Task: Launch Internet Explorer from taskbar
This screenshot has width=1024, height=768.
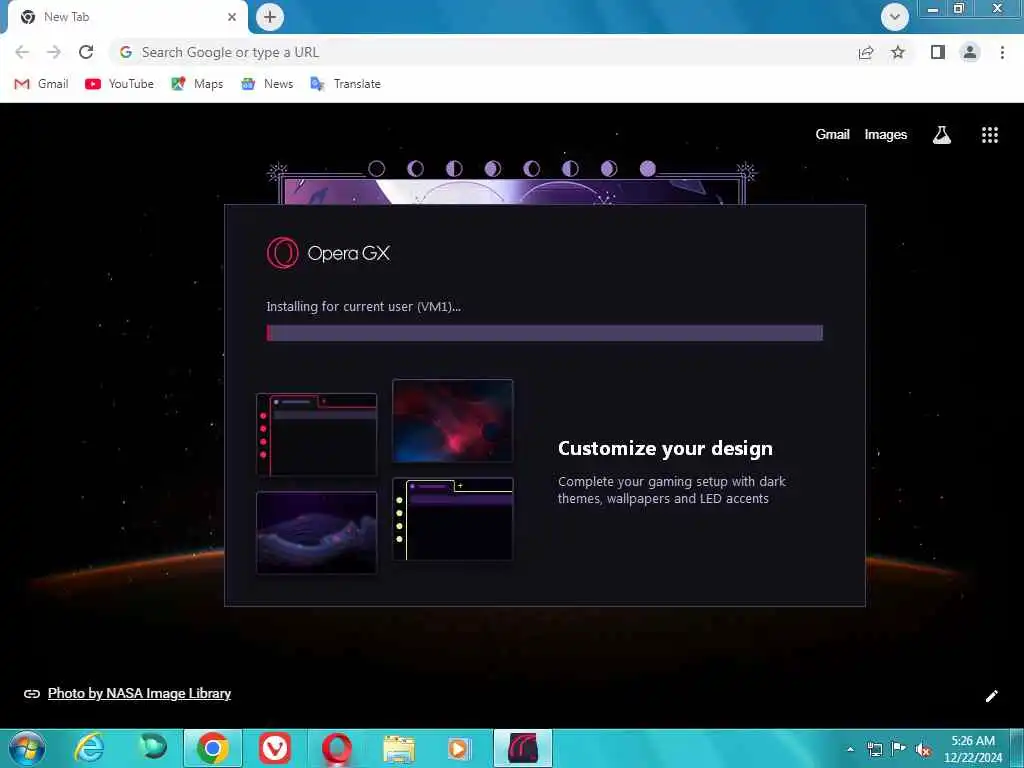Action: [x=88, y=748]
